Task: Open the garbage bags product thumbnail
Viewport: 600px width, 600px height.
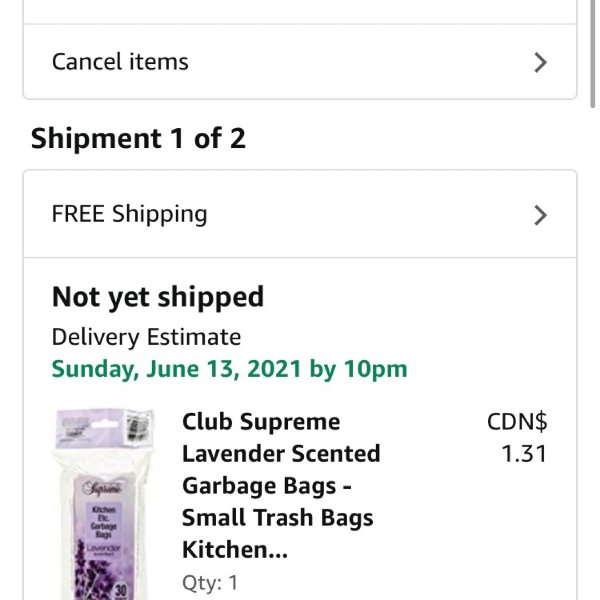Action: [x=103, y=502]
